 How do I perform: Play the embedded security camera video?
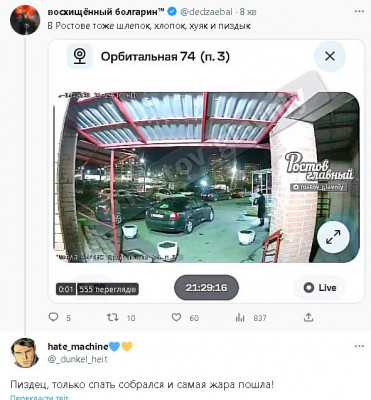(x=206, y=177)
